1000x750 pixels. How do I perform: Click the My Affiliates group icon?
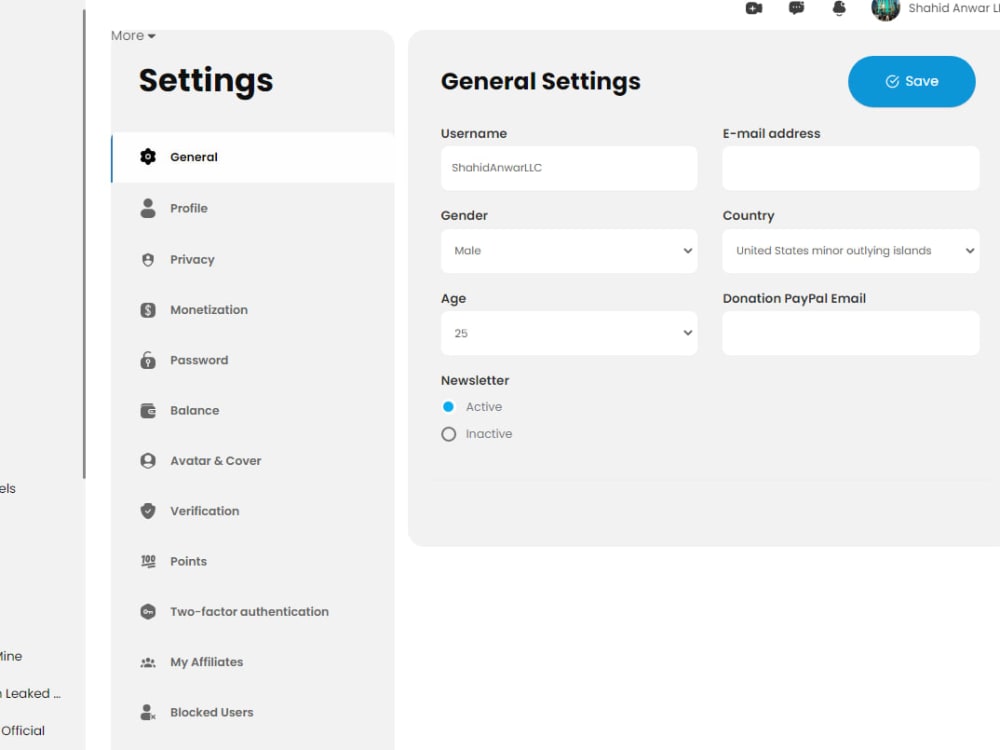[x=148, y=663]
